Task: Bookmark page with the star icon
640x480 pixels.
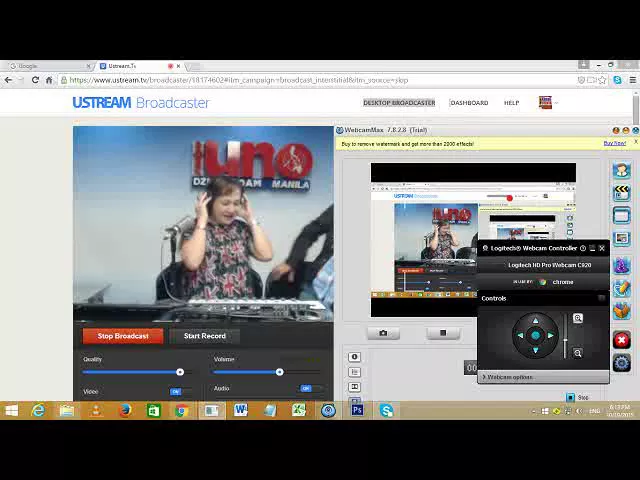Action: click(602, 80)
